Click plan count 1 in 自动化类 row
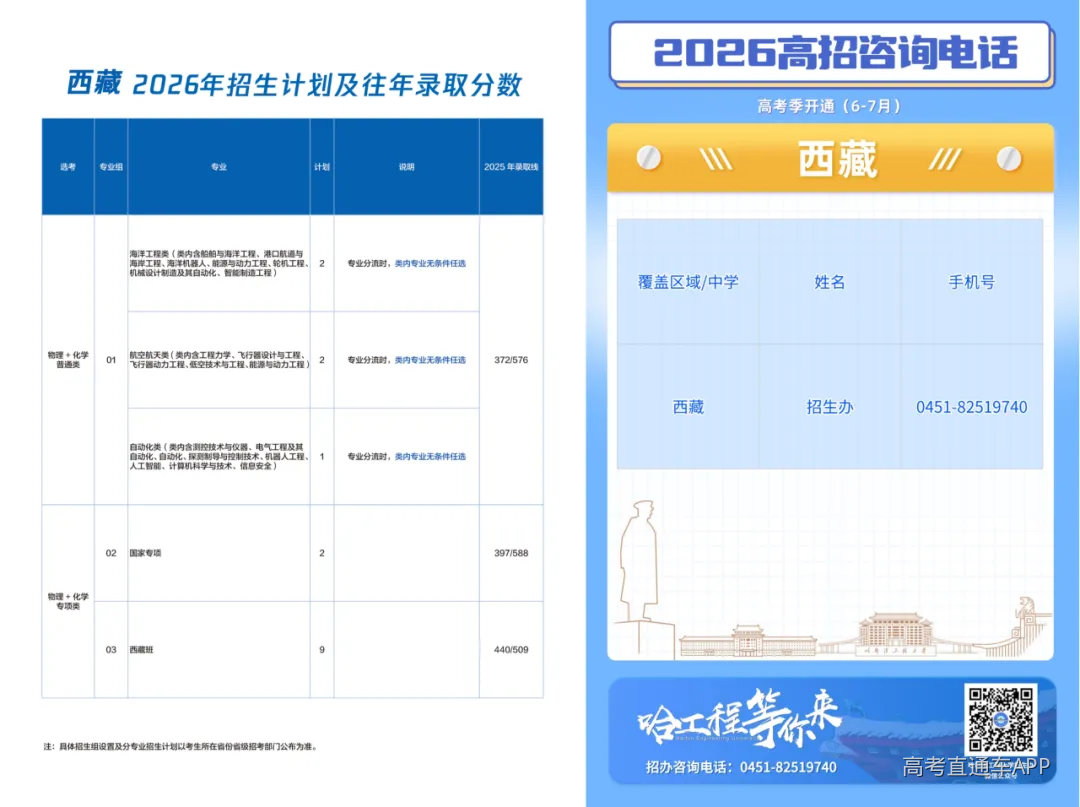Viewport: 1080px width, 807px height. tap(322, 456)
